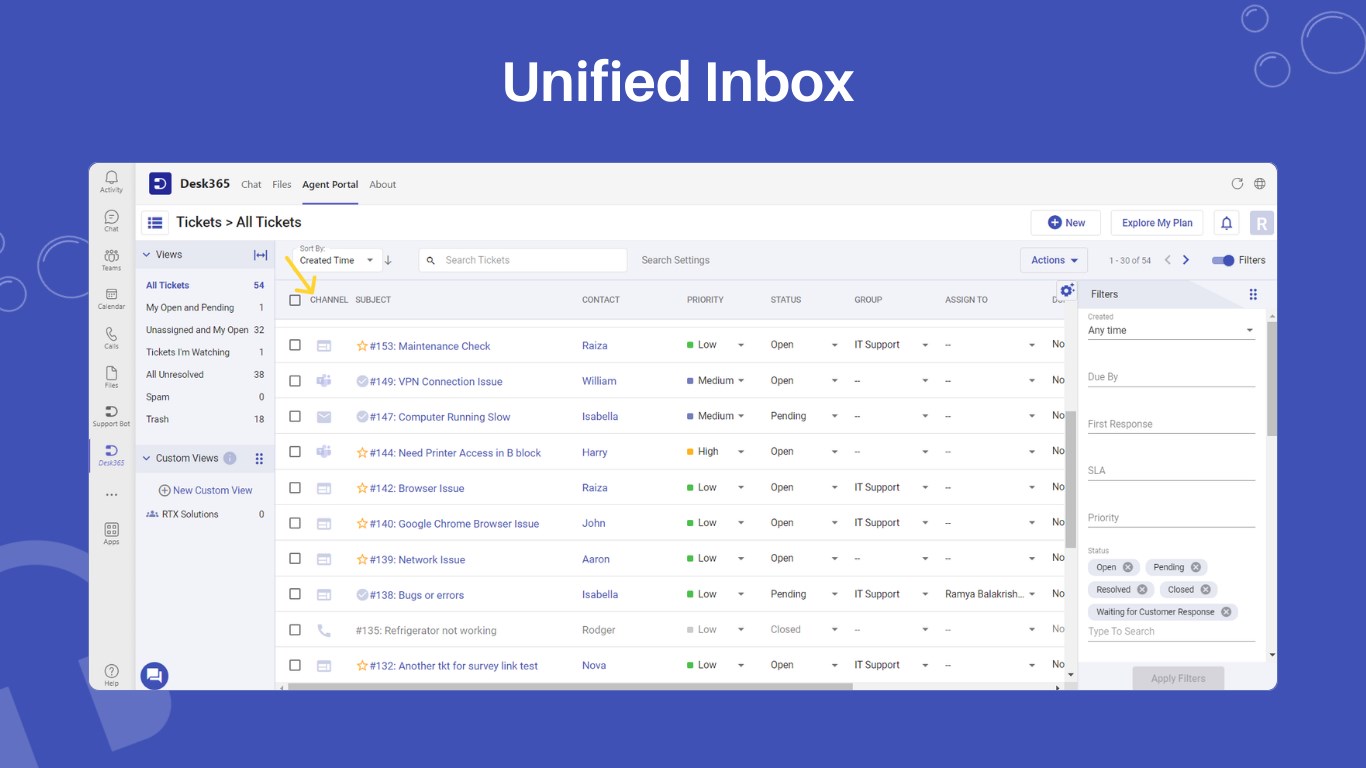Screen dimensions: 1366x768
Task: Select checkbox for ticket #138
Action: [295, 594]
